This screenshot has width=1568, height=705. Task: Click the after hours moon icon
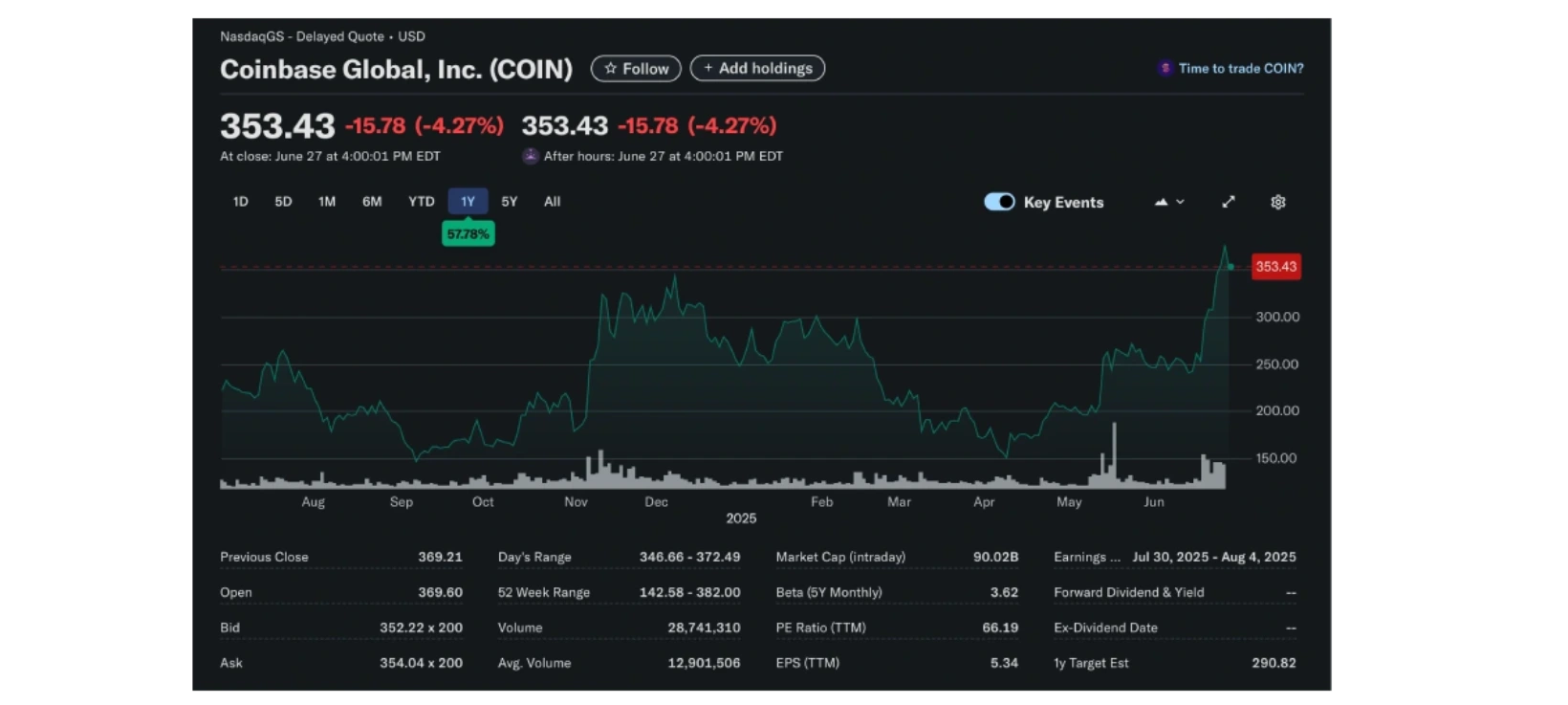531,156
